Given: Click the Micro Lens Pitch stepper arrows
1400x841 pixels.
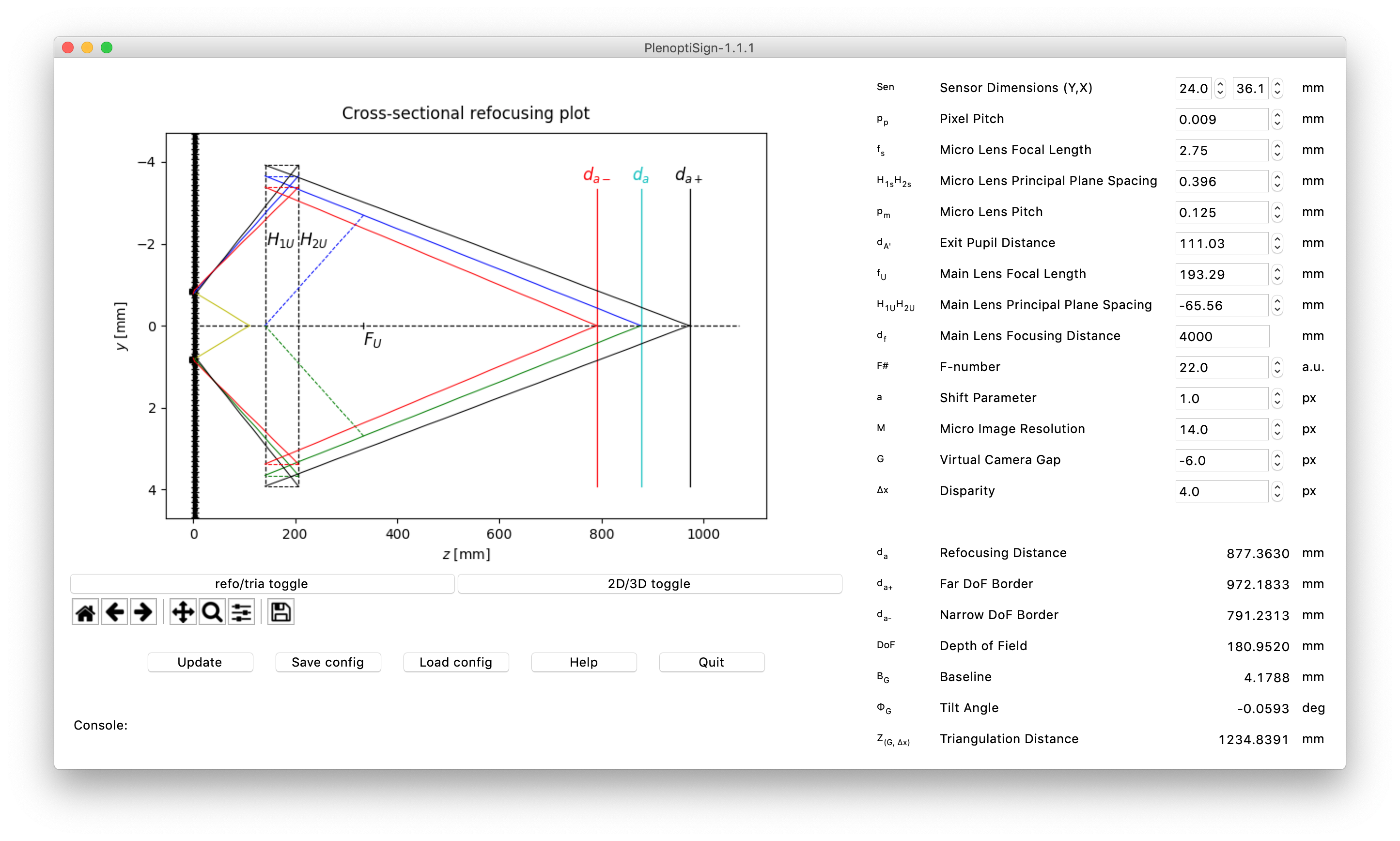Looking at the screenshot, I should pos(1277,213).
